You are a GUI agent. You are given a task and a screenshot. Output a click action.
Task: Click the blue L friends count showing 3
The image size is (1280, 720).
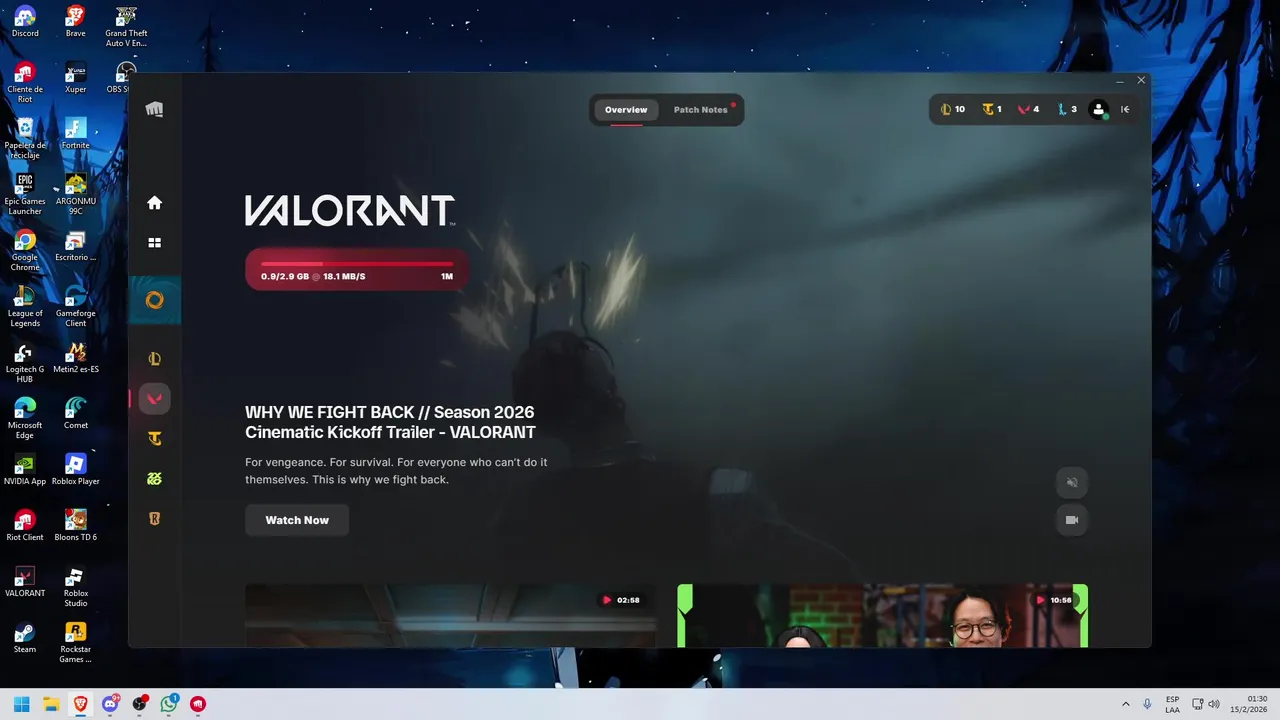coord(1067,109)
